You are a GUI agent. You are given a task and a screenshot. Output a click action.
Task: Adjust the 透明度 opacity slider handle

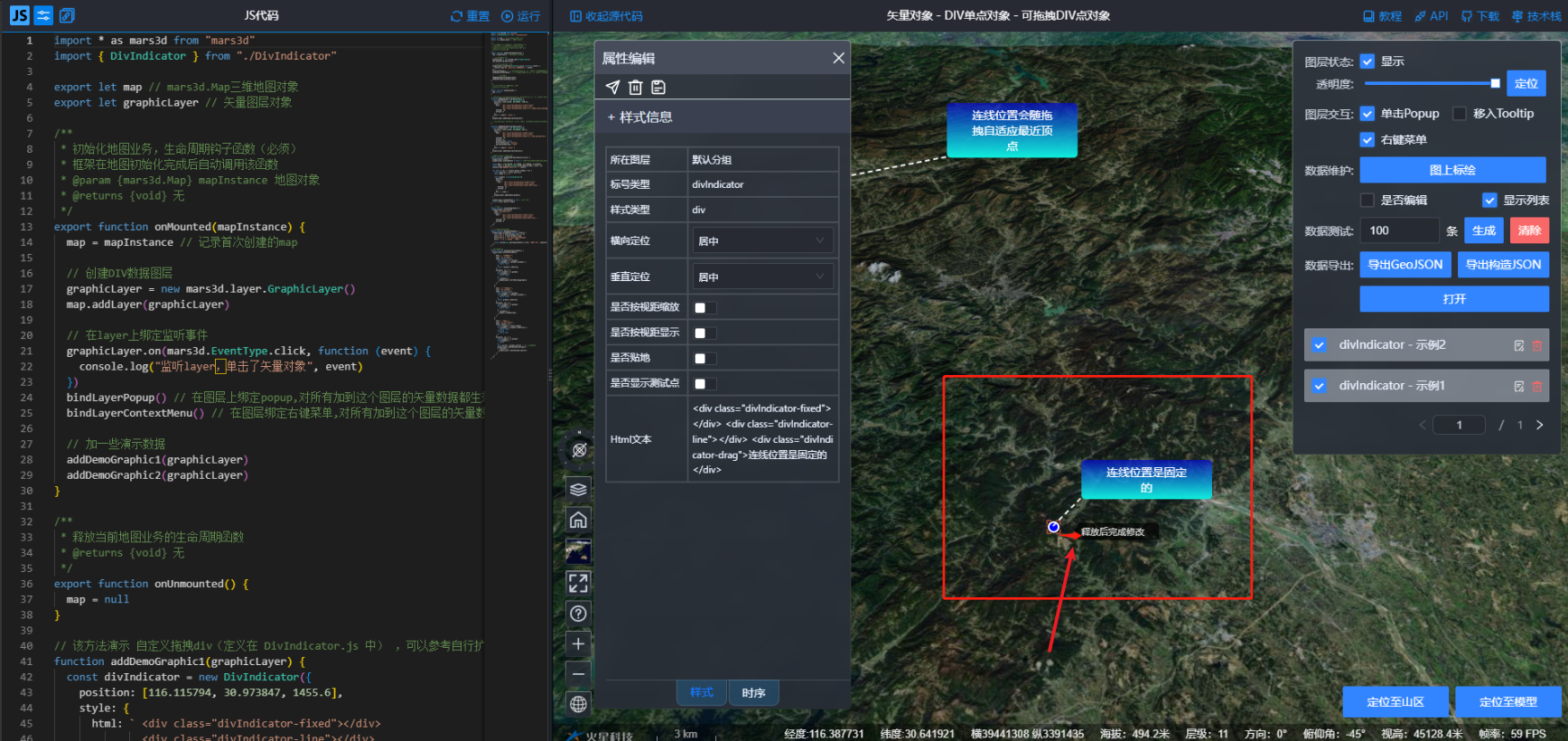[x=1495, y=83]
